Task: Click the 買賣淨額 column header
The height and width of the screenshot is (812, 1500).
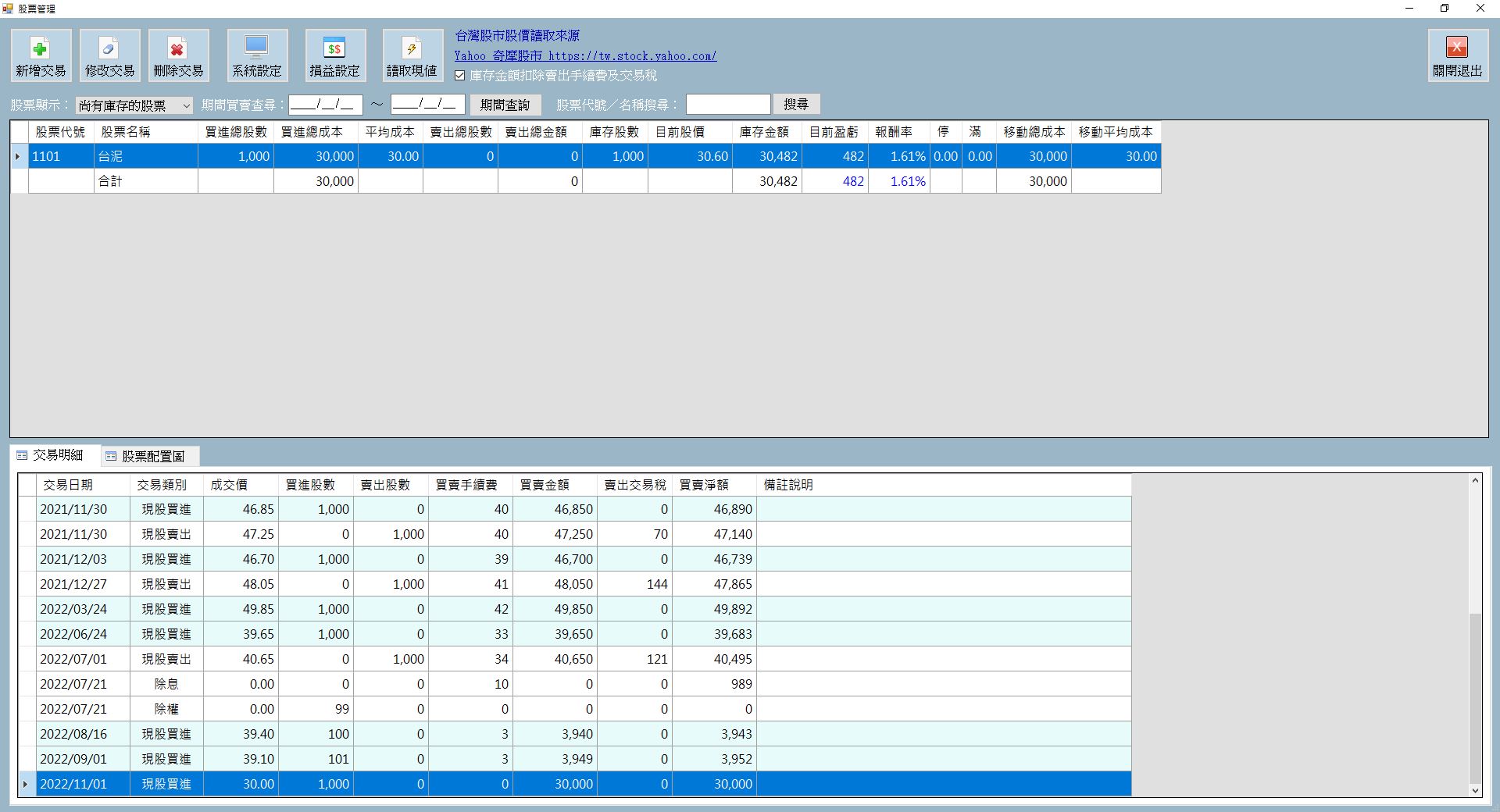Action: coord(714,485)
